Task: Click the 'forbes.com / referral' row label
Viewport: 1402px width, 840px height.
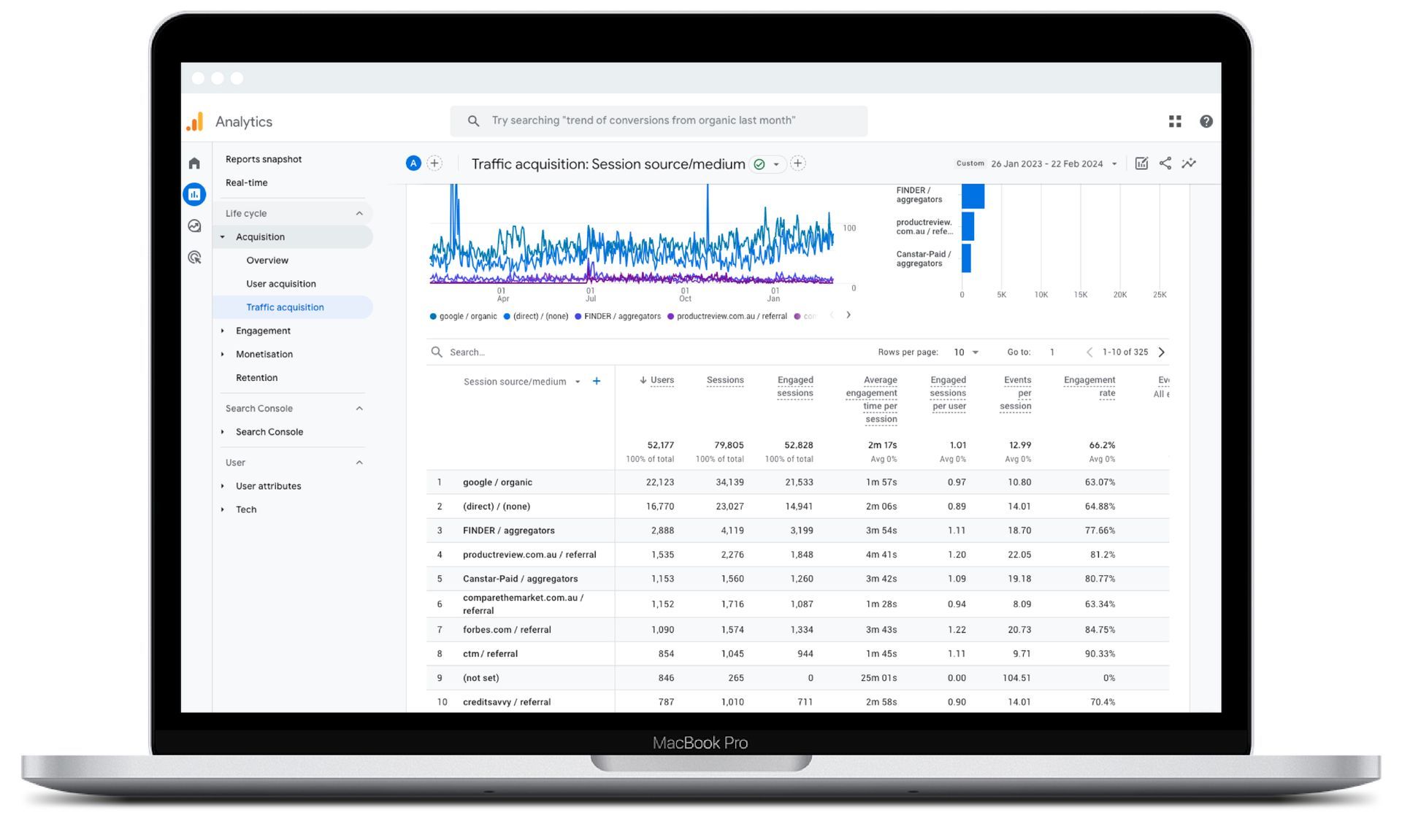Action: click(507, 630)
